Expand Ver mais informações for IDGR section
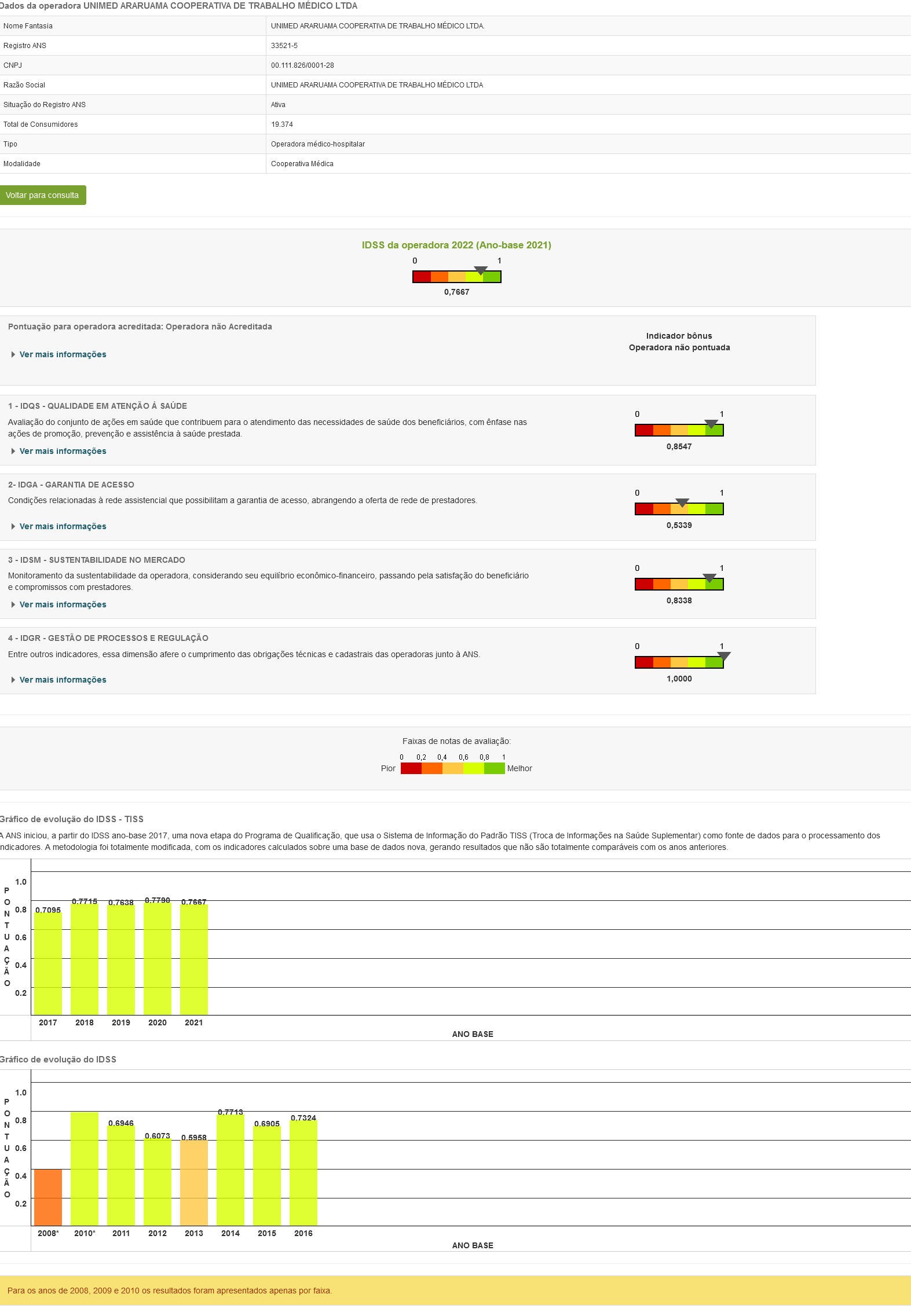 click(63, 680)
